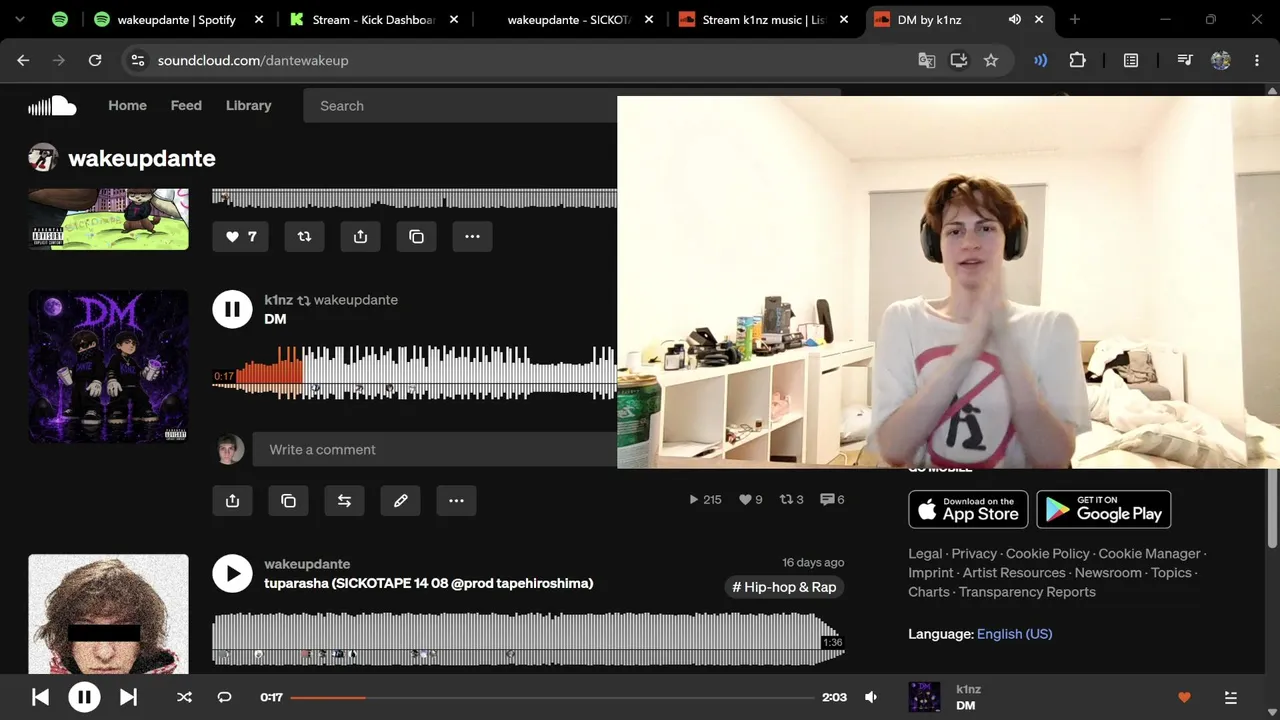1280x720 pixels.
Task: Open the k1nz artist link above DM
Action: (x=278, y=300)
